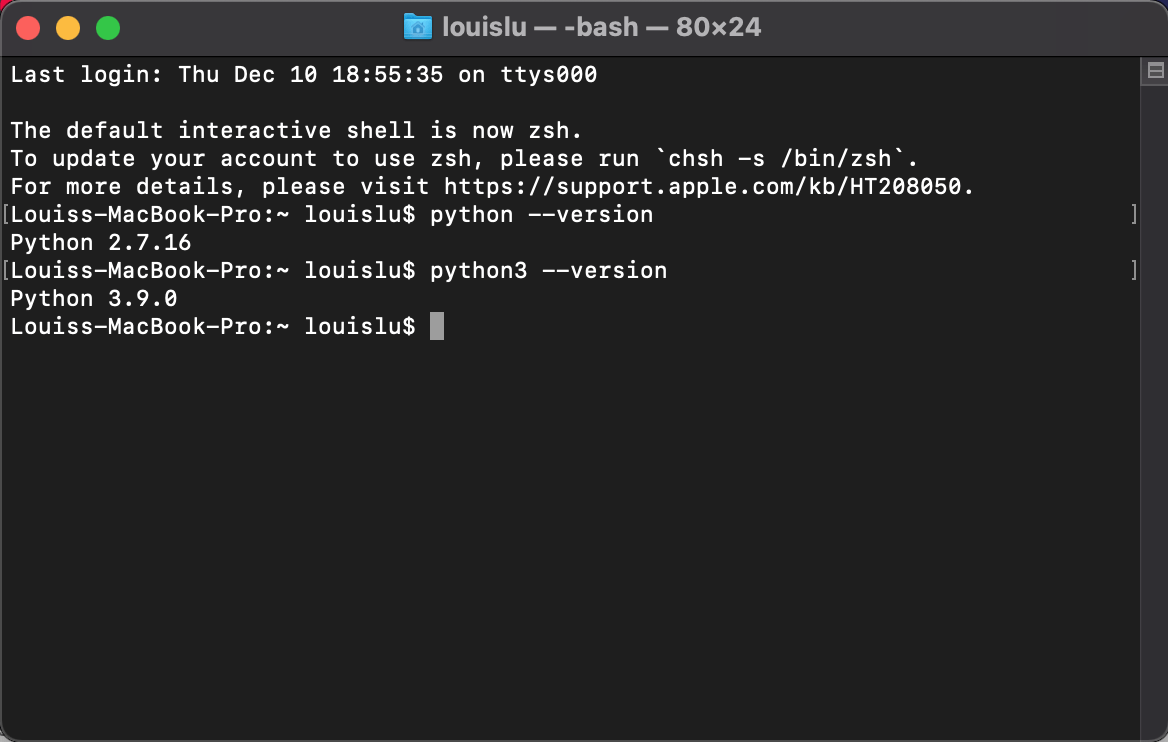Close the Terminal window with red button
This screenshot has width=1168, height=742.
(28, 28)
